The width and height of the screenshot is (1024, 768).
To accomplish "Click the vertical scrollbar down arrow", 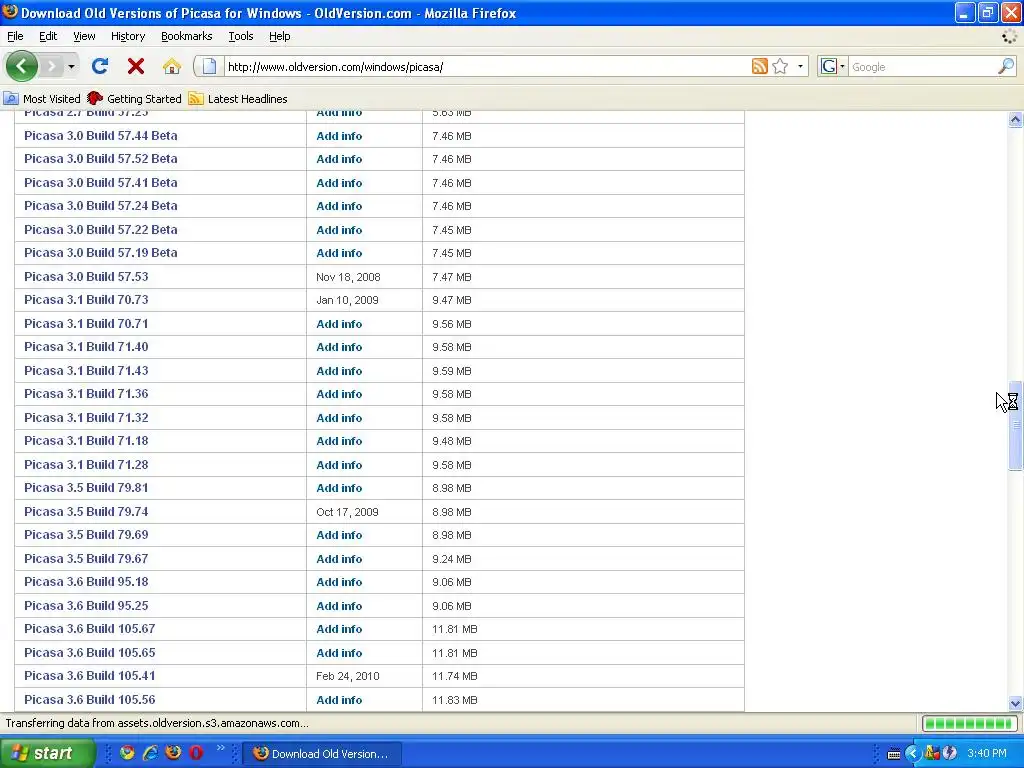I will [1015, 703].
